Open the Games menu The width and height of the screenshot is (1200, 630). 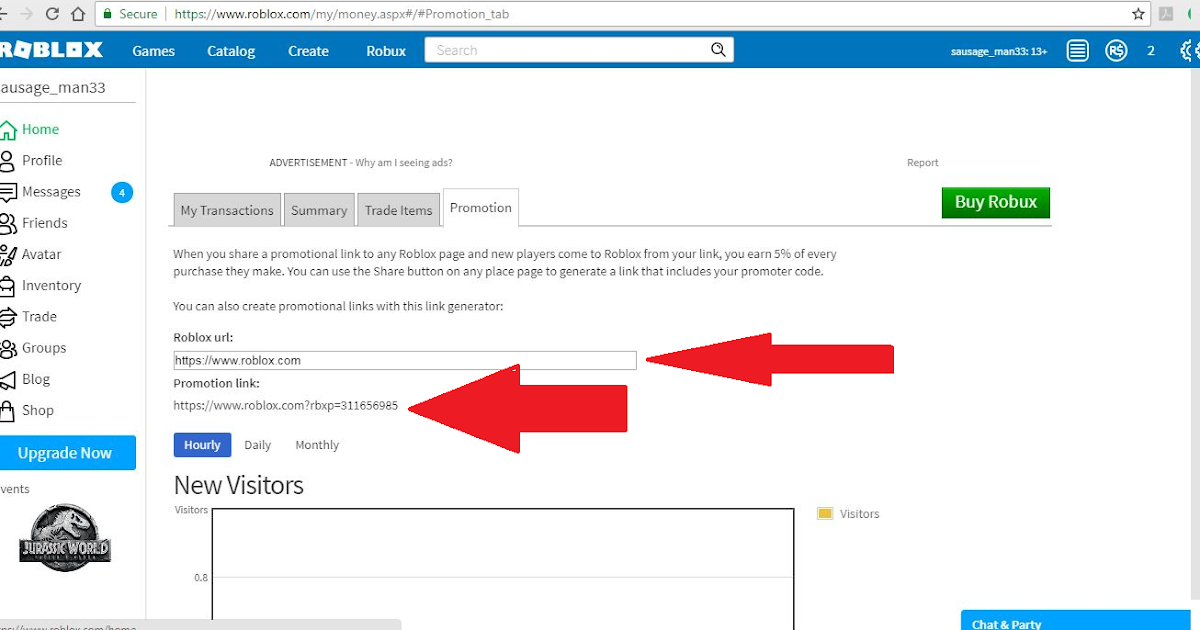[153, 51]
